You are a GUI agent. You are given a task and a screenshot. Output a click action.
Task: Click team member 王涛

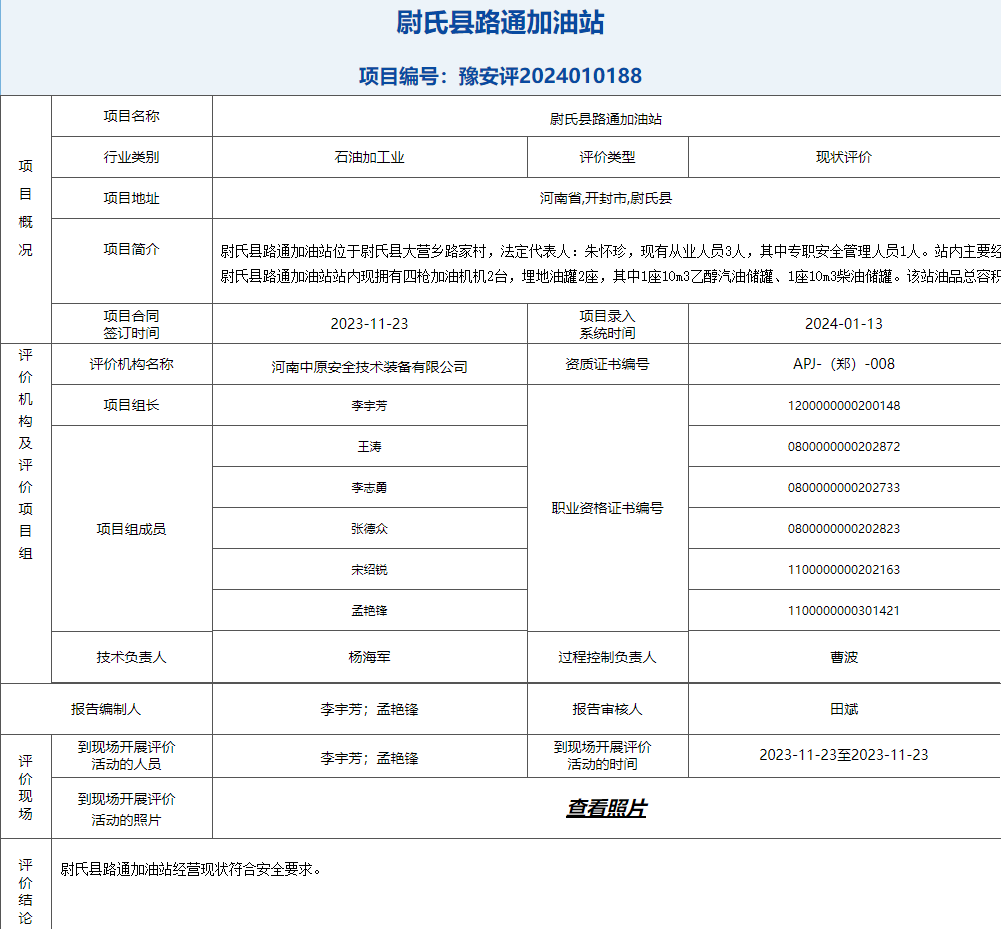click(369, 447)
